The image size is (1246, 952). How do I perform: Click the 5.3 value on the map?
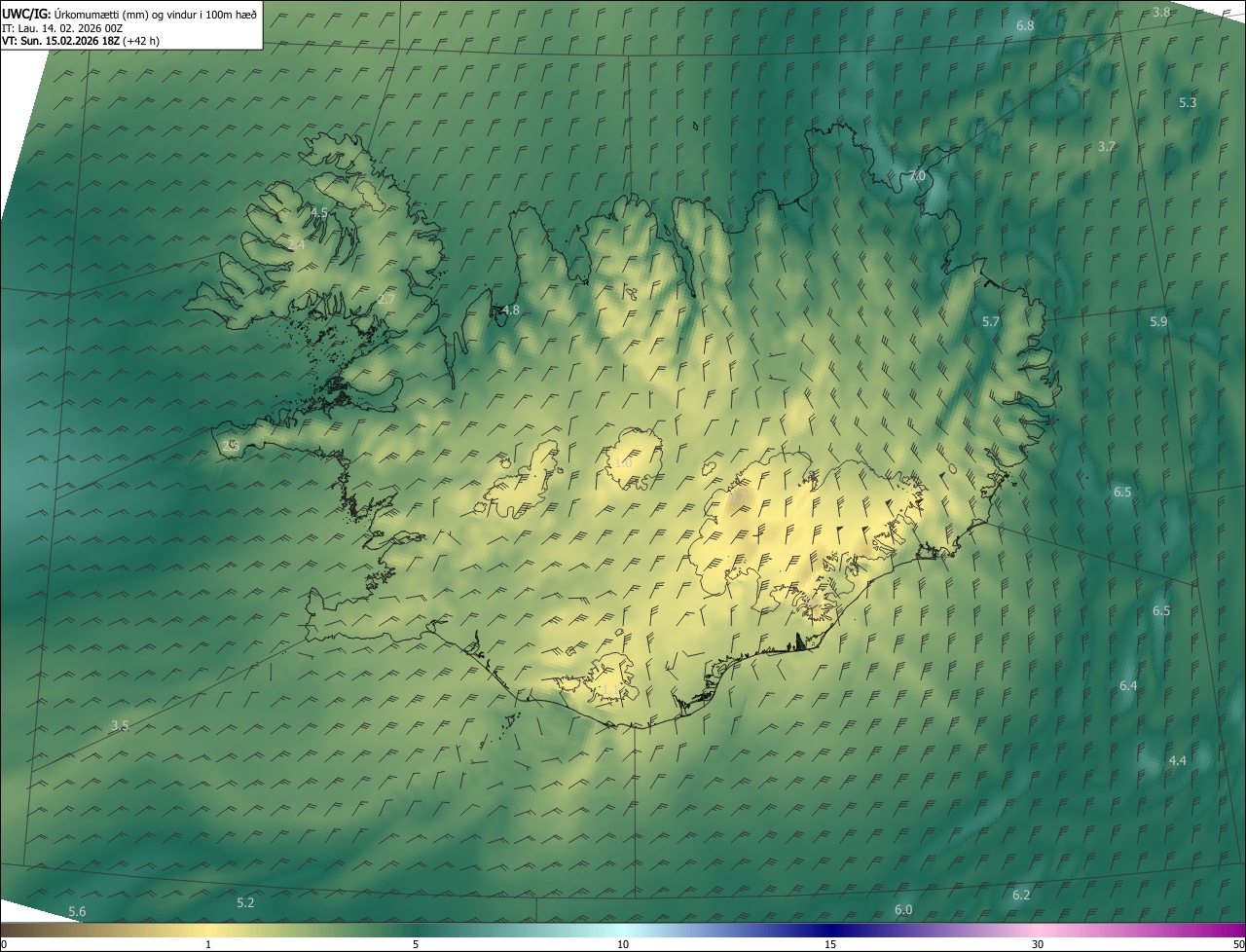pyautogui.click(x=1188, y=102)
